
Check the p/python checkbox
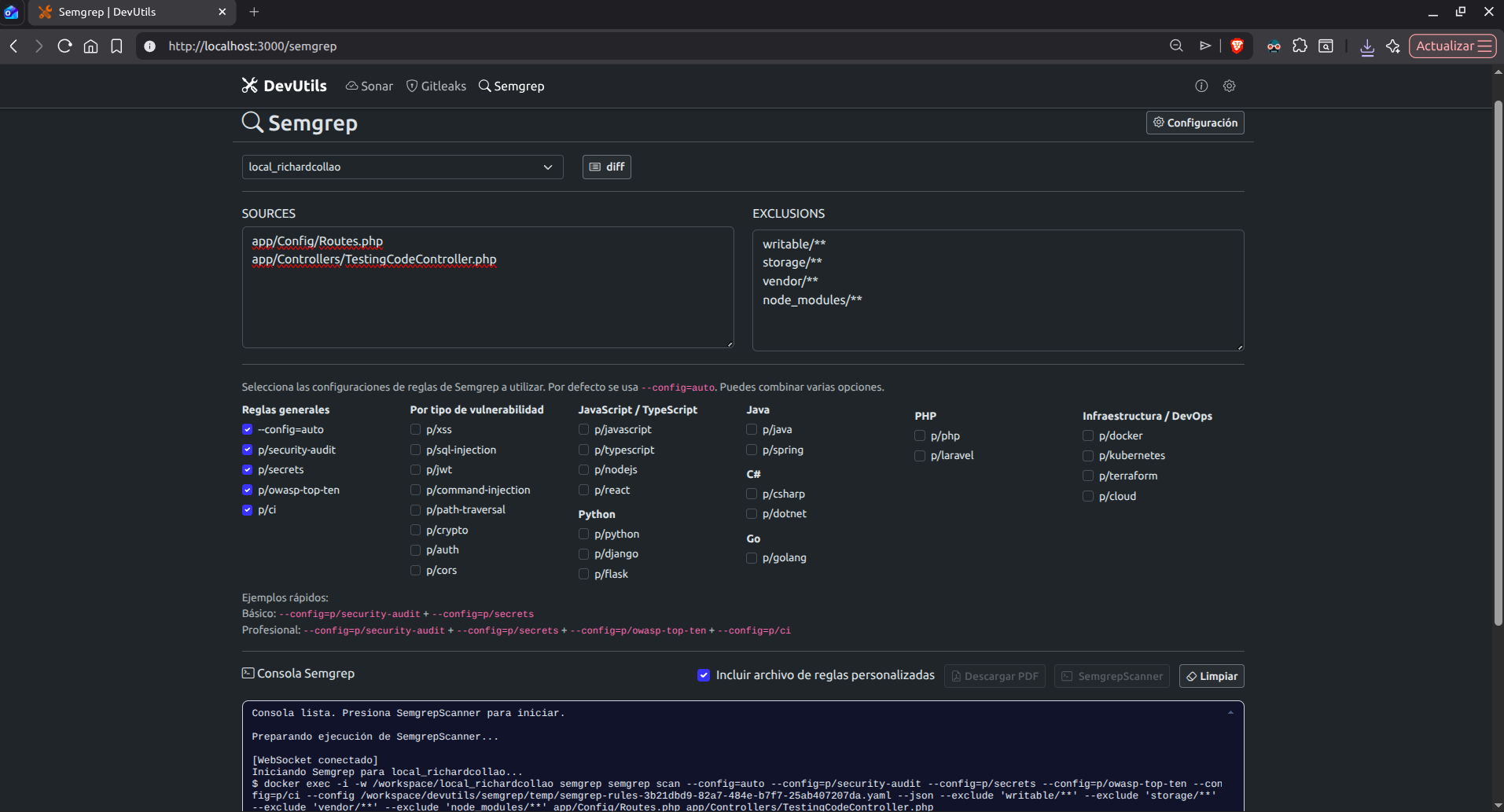click(x=583, y=534)
